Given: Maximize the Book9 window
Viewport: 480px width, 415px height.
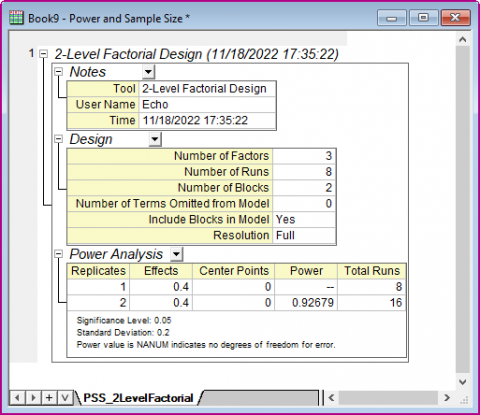Looking at the screenshot, I should [x=423, y=18].
